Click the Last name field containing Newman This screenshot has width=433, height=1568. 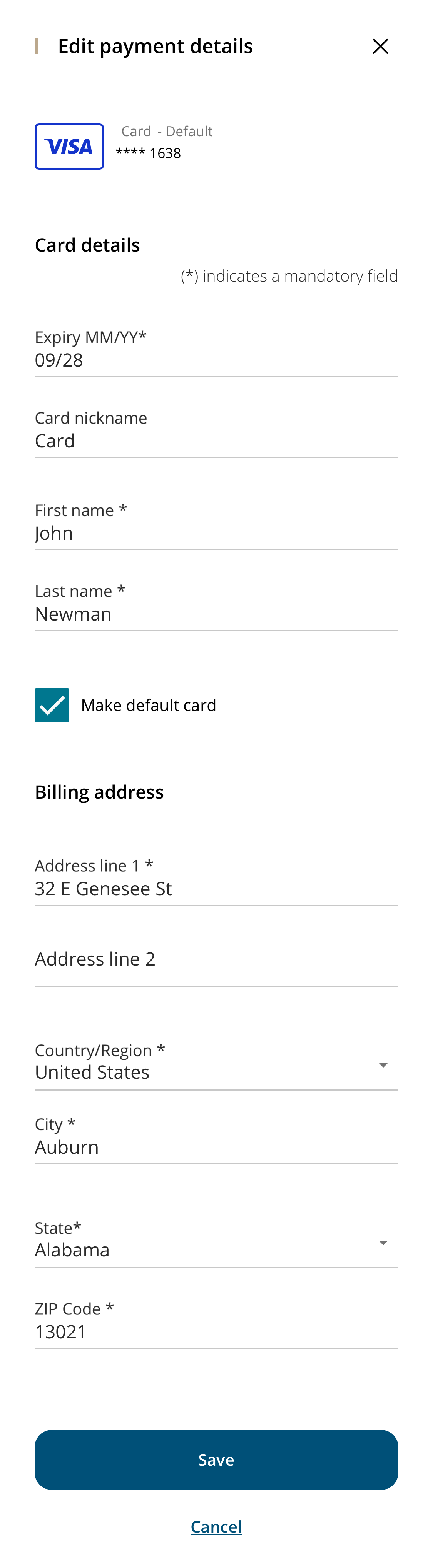tap(216, 614)
